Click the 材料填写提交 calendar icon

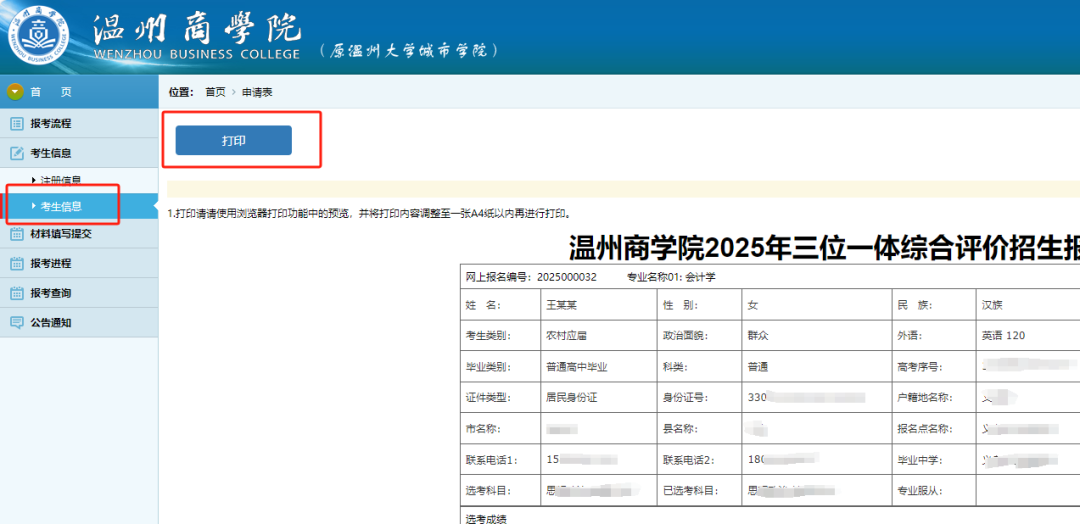(16, 234)
